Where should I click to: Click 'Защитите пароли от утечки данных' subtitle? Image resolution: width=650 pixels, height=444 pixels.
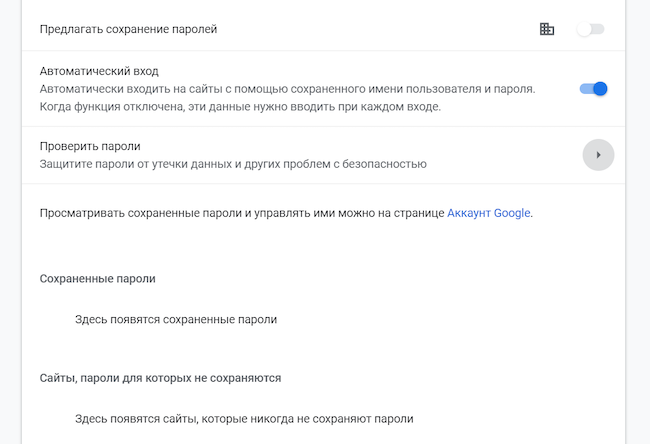[232, 163]
